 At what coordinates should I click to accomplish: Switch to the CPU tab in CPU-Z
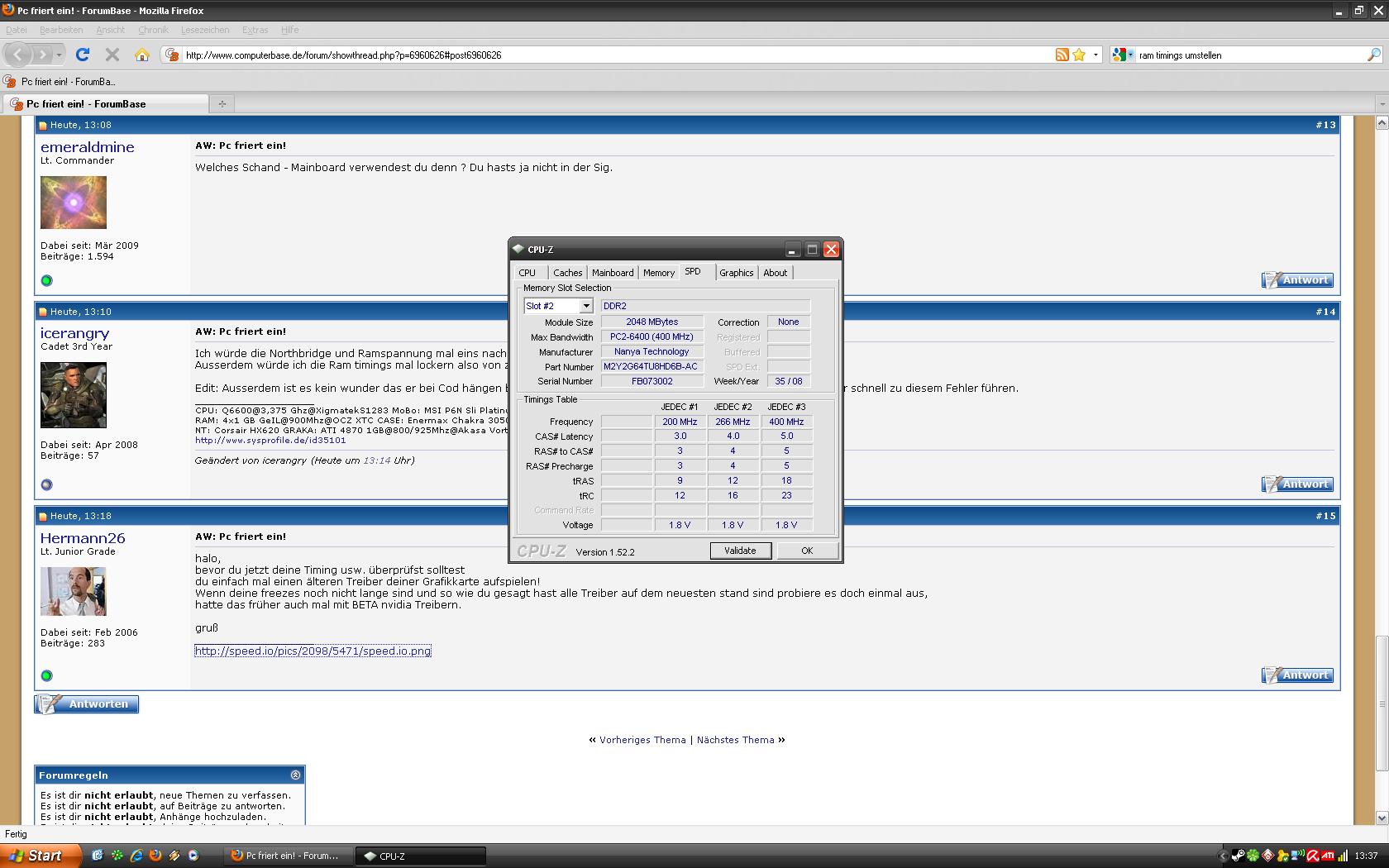pyautogui.click(x=527, y=273)
